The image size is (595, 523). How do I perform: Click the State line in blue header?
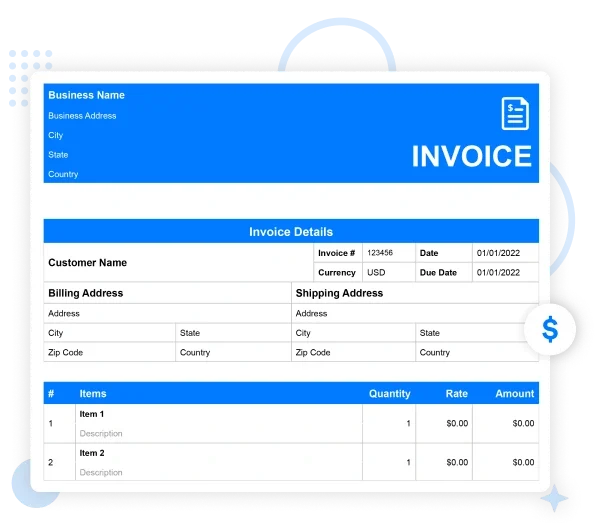click(58, 155)
